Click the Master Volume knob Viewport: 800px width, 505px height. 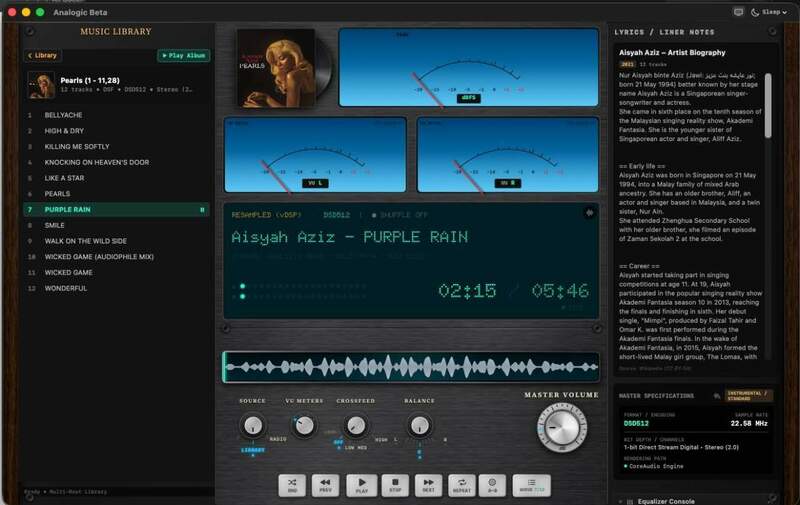pyautogui.click(x=562, y=427)
